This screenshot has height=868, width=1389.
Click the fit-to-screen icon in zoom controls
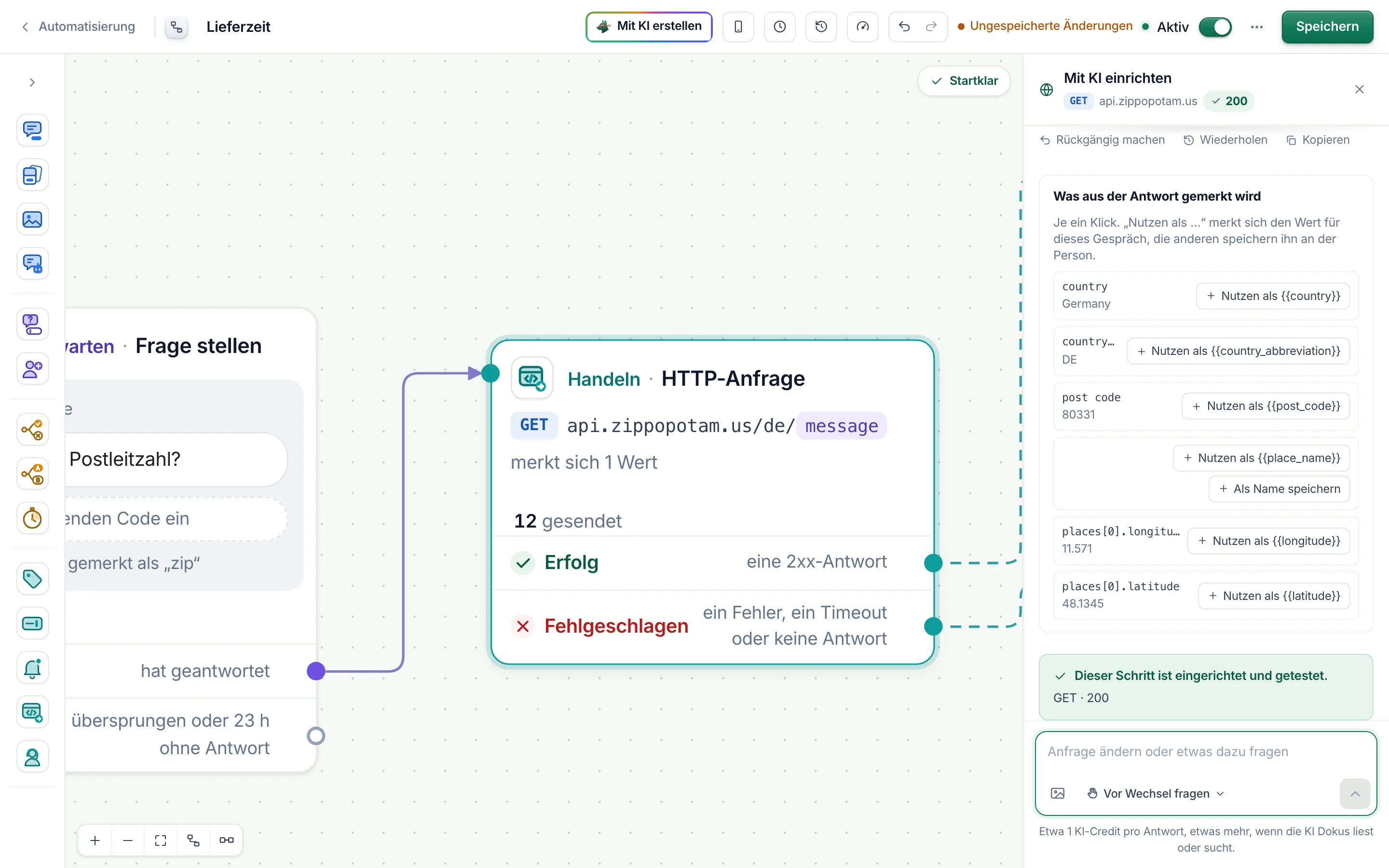[161, 841]
